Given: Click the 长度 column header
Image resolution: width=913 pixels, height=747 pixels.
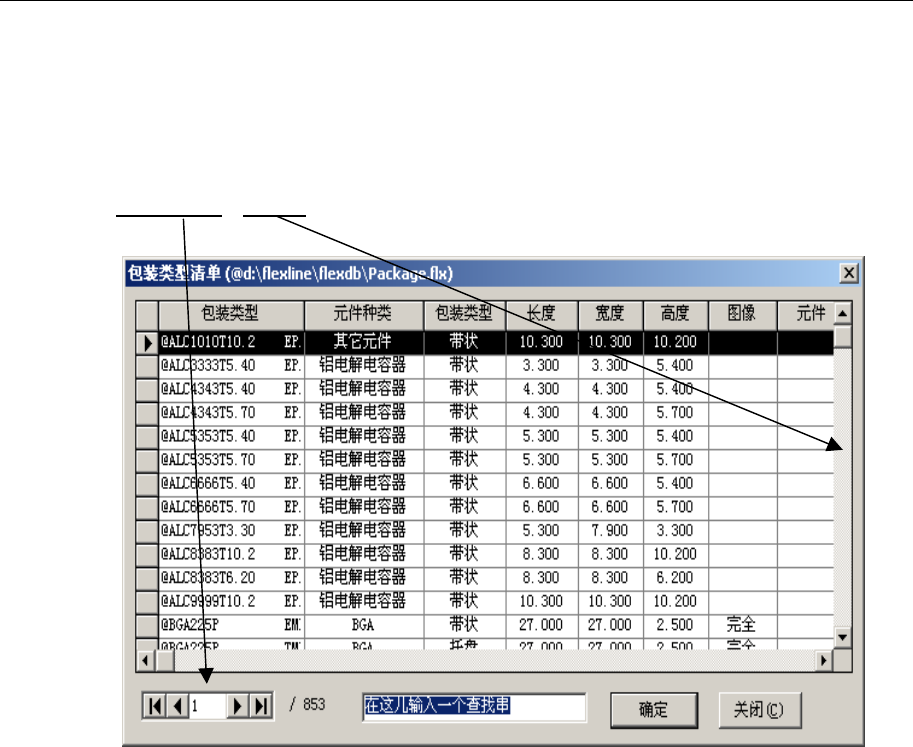Looking at the screenshot, I should (x=542, y=314).
